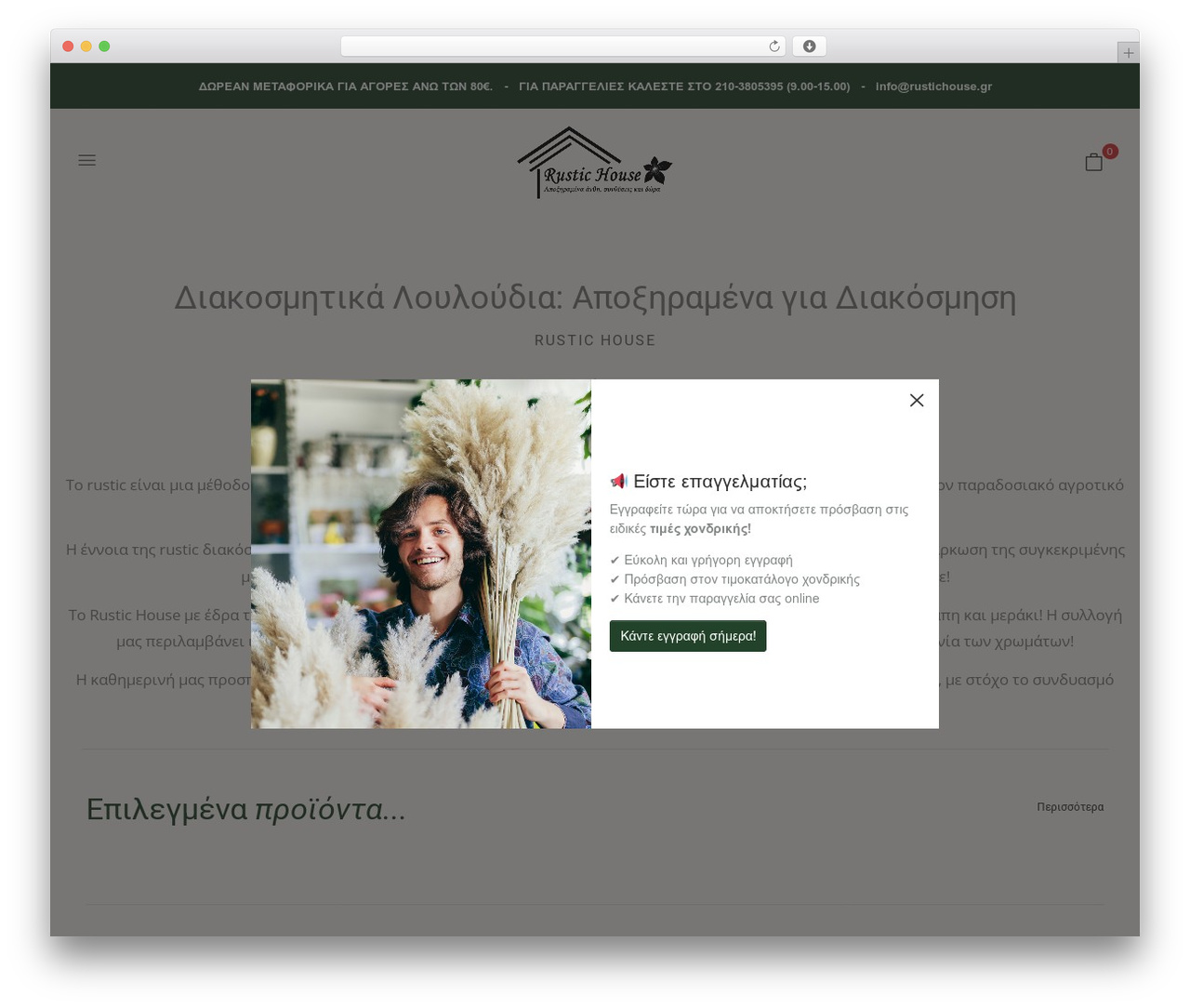Open the shopping cart icon

click(x=1093, y=163)
